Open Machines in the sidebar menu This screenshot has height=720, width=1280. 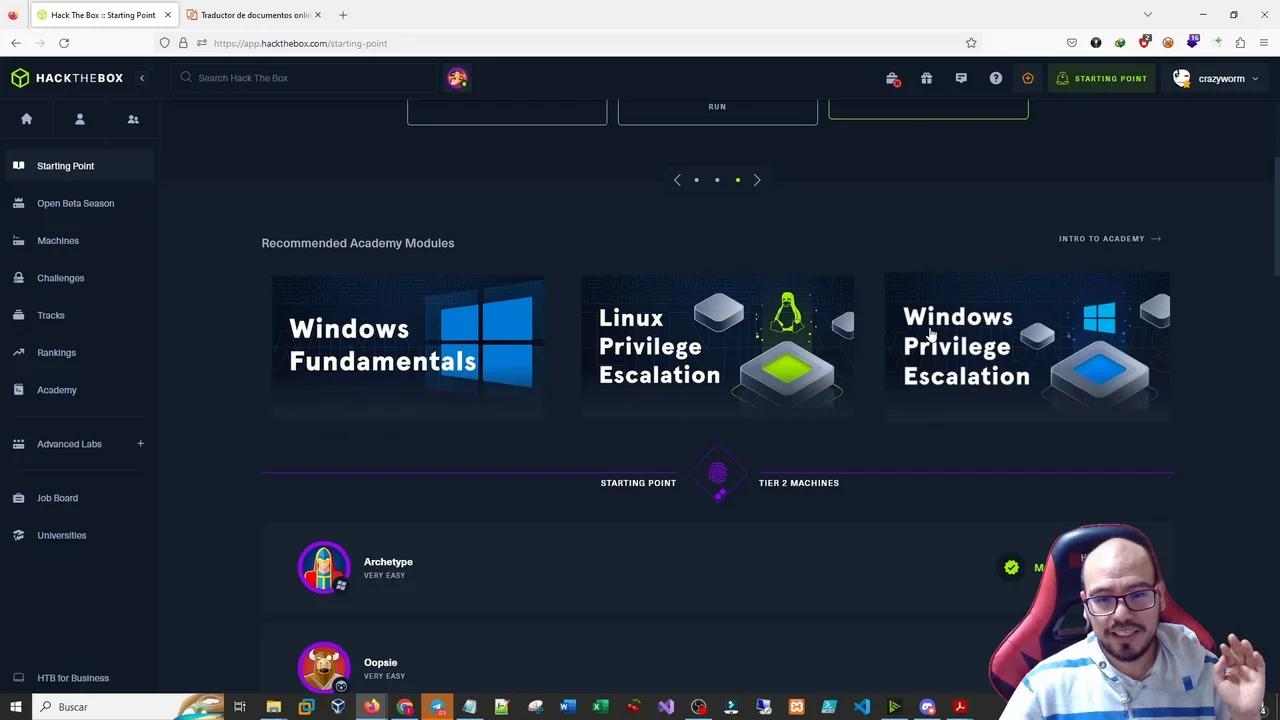58,241
